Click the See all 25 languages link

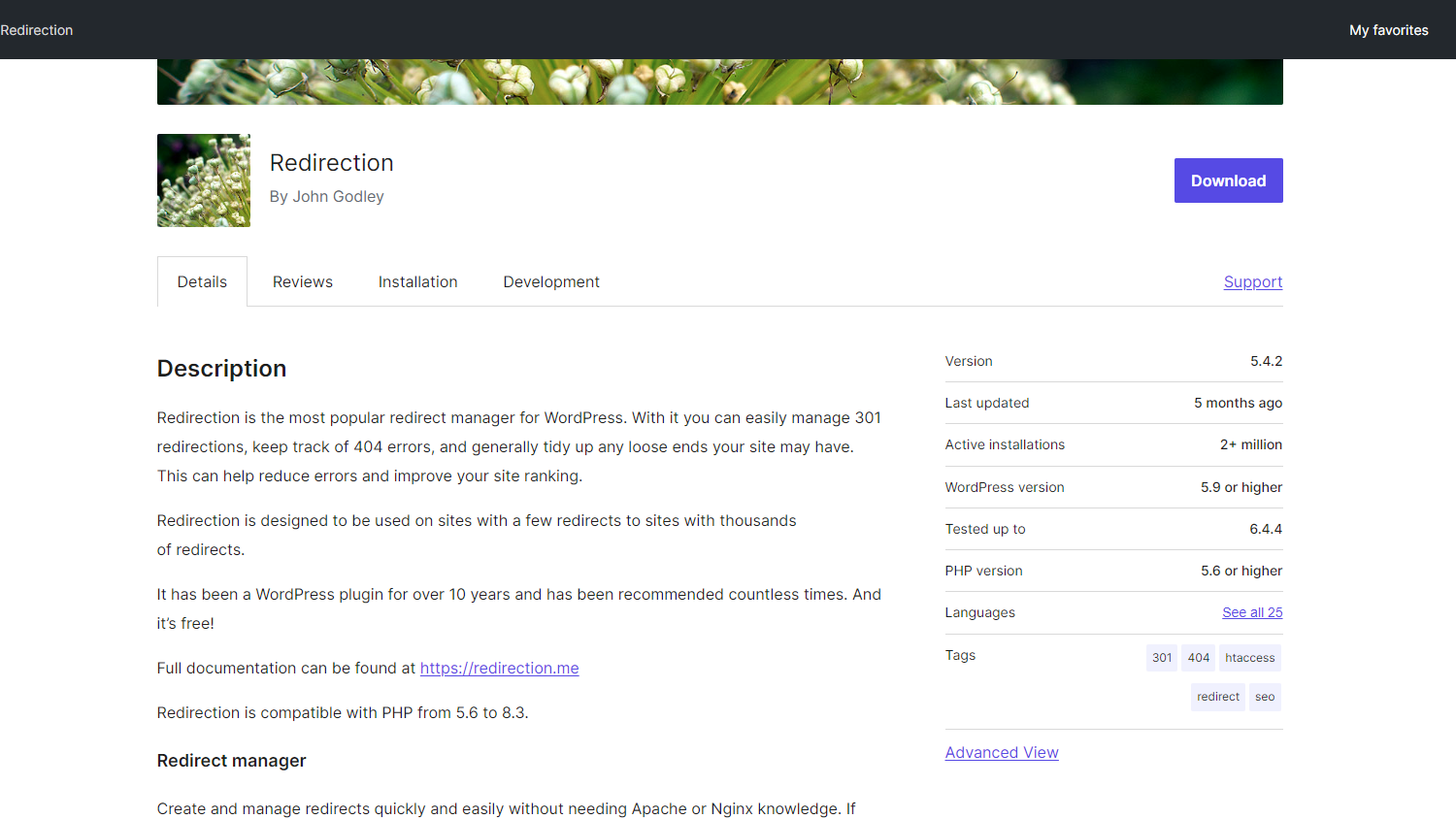click(1252, 612)
